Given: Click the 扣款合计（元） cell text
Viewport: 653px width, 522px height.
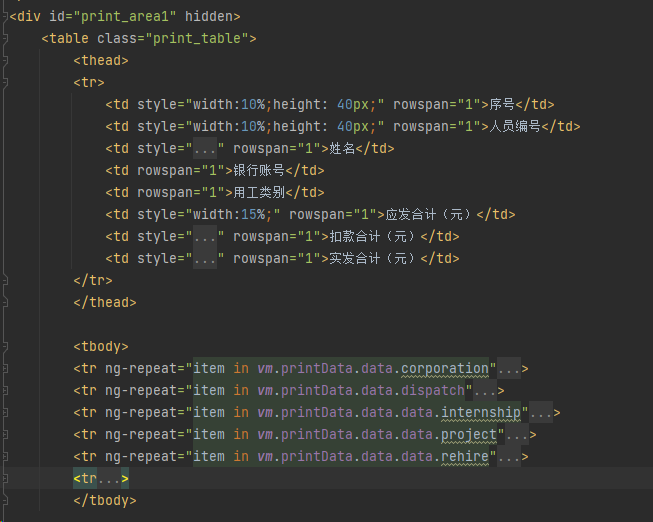Looking at the screenshot, I should [374, 236].
